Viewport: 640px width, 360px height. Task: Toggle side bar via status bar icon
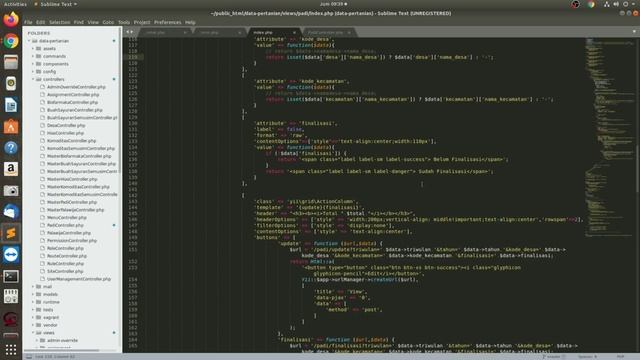[29, 357]
